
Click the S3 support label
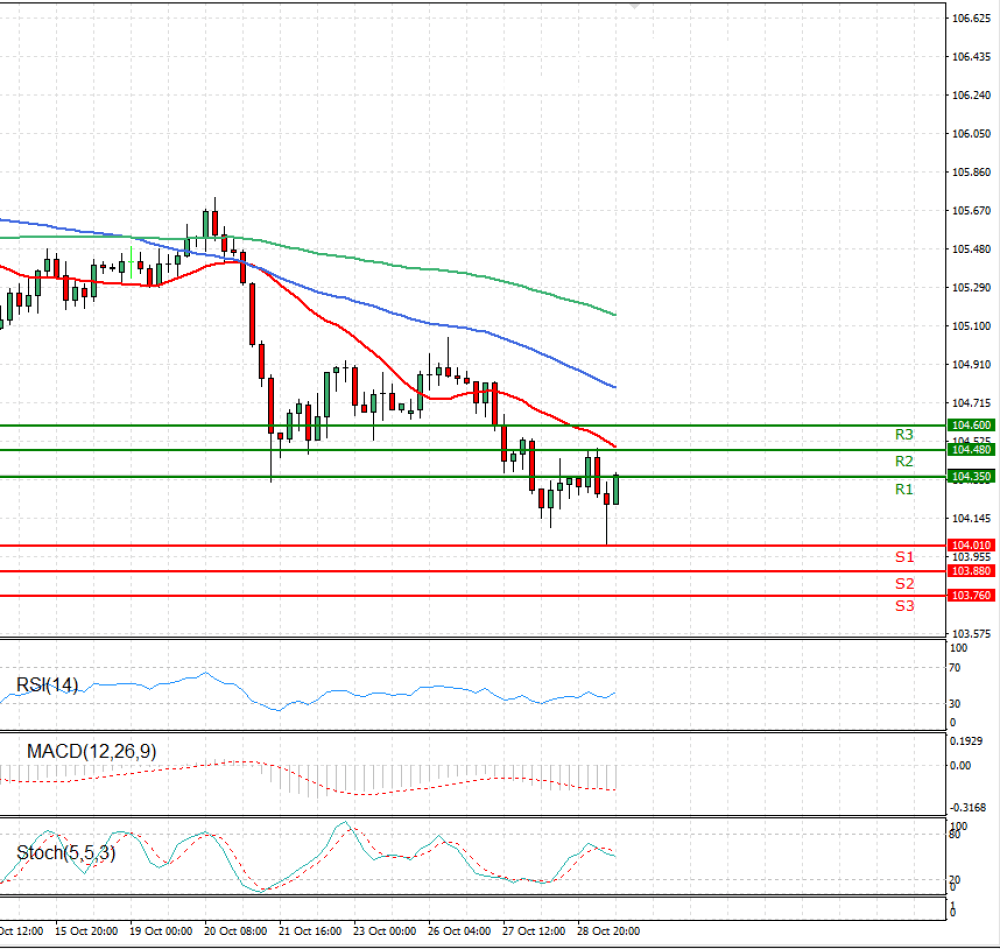[904, 606]
